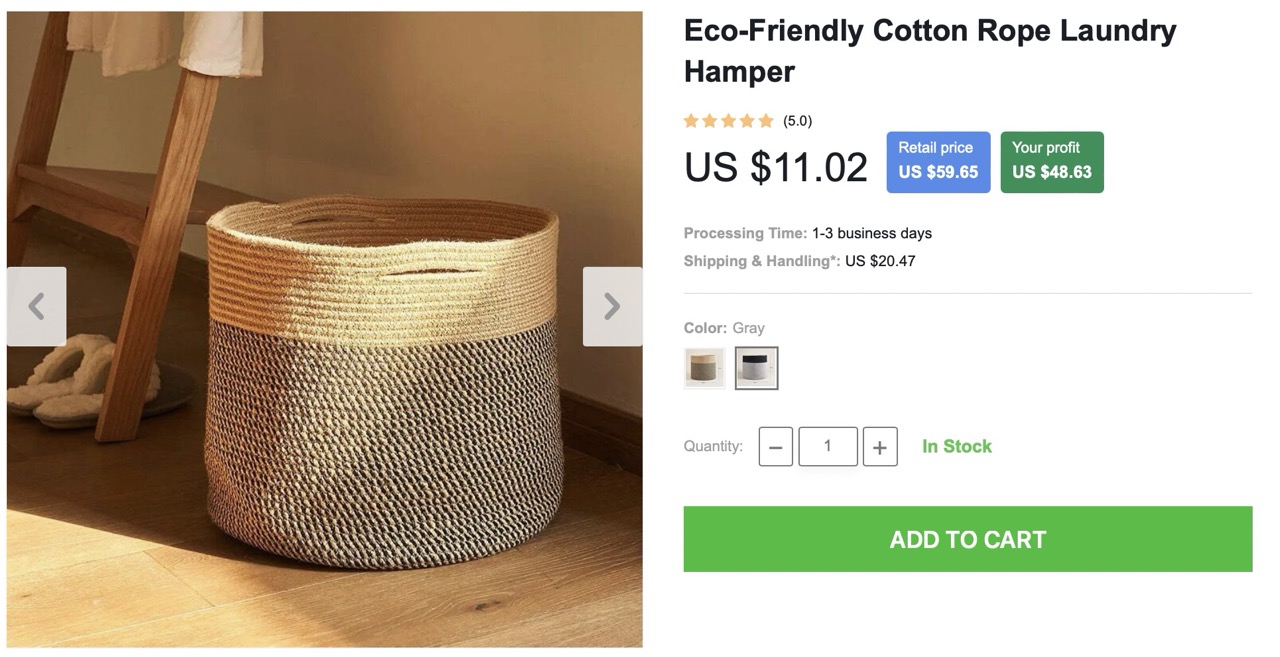Click the Quantity label
This screenshot has height=657, width=1280.
[x=713, y=446]
